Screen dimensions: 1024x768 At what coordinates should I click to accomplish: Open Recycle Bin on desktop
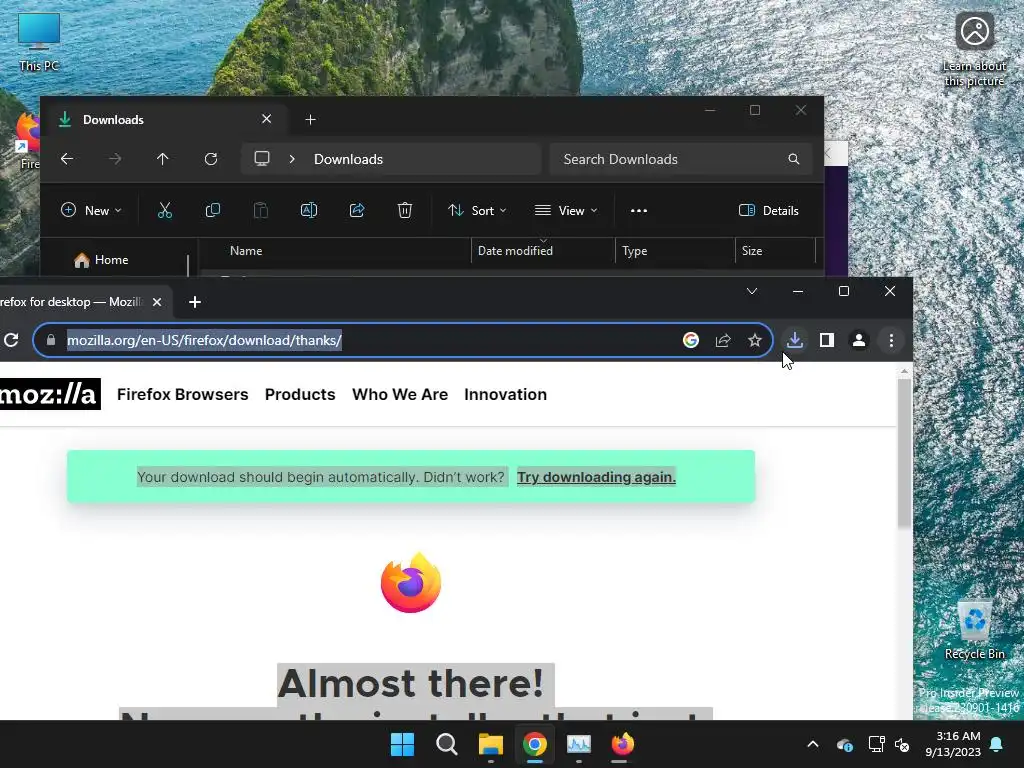click(x=974, y=631)
